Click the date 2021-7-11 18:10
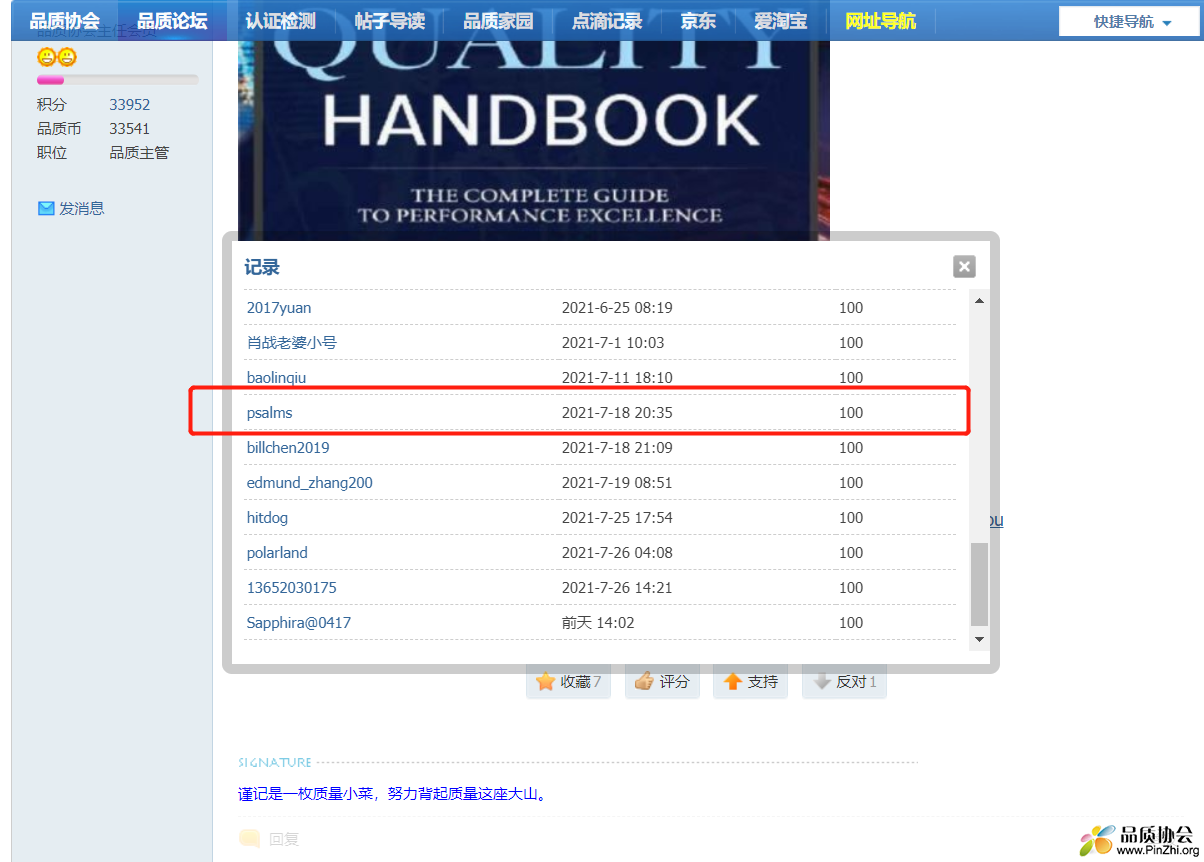 point(617,378)
